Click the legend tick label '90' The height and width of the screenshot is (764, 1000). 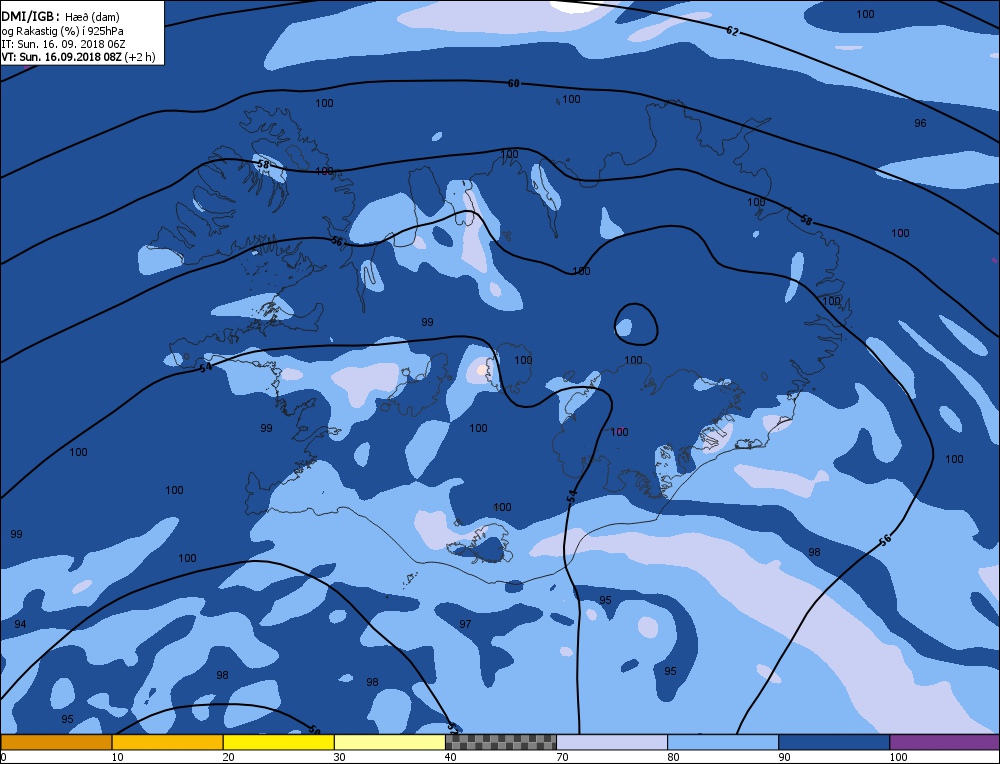784,757
